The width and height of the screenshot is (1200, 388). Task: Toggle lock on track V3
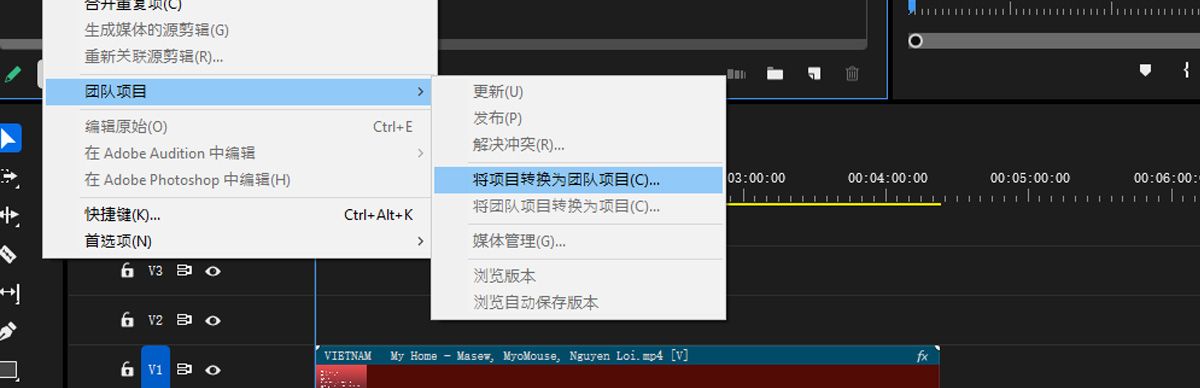tap(127, 270)
